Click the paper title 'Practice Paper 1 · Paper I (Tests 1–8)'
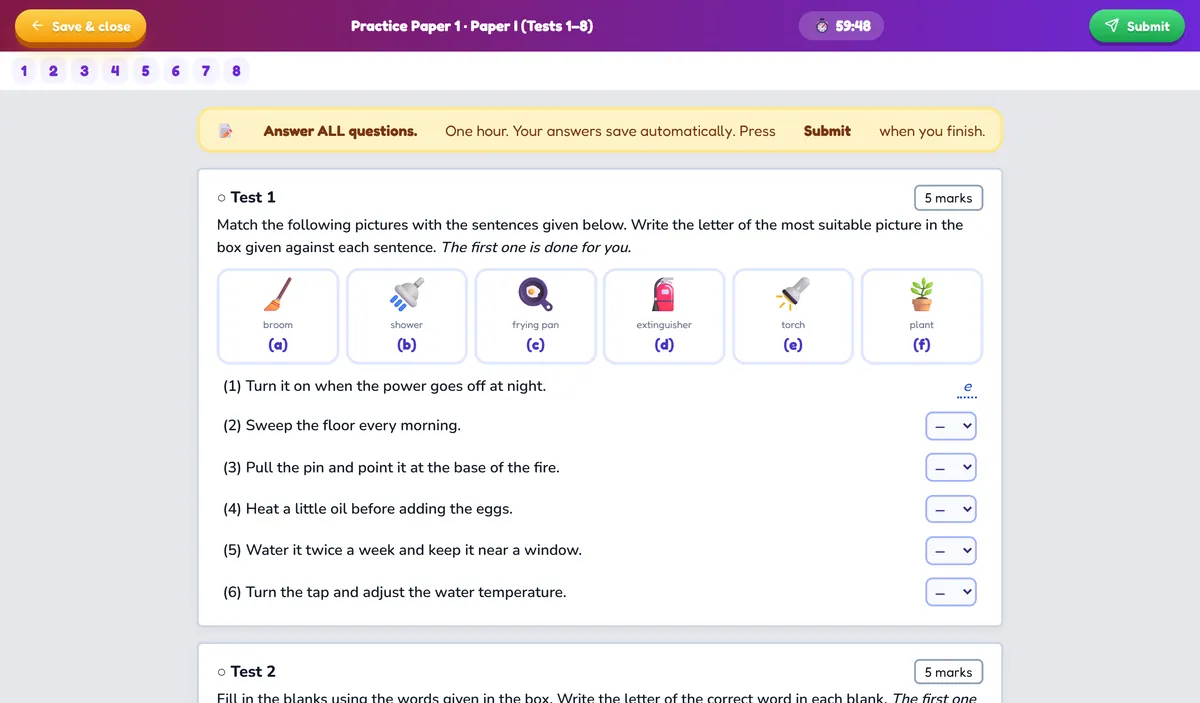Viewport: 1200px width, 703px height. click(472, 26)
